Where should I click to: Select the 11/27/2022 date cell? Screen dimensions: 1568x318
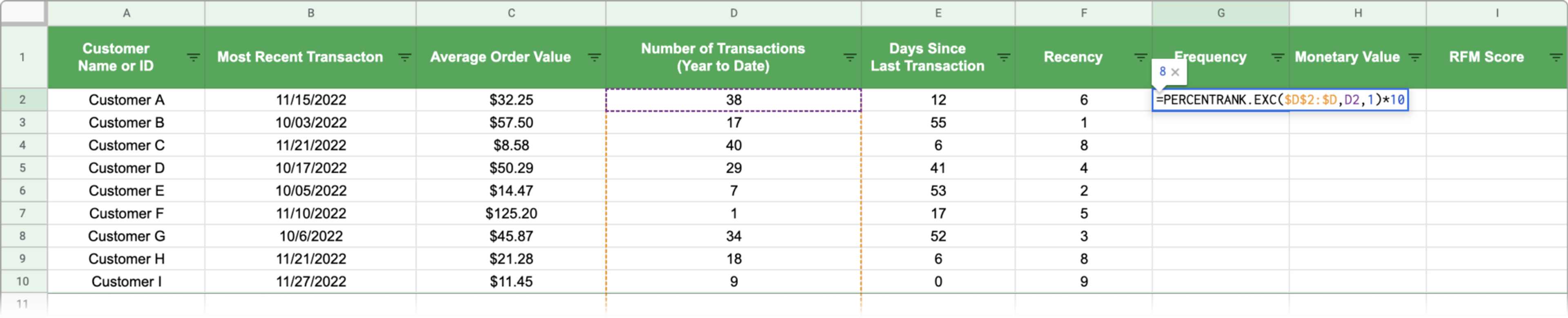[x=310, y=282]
